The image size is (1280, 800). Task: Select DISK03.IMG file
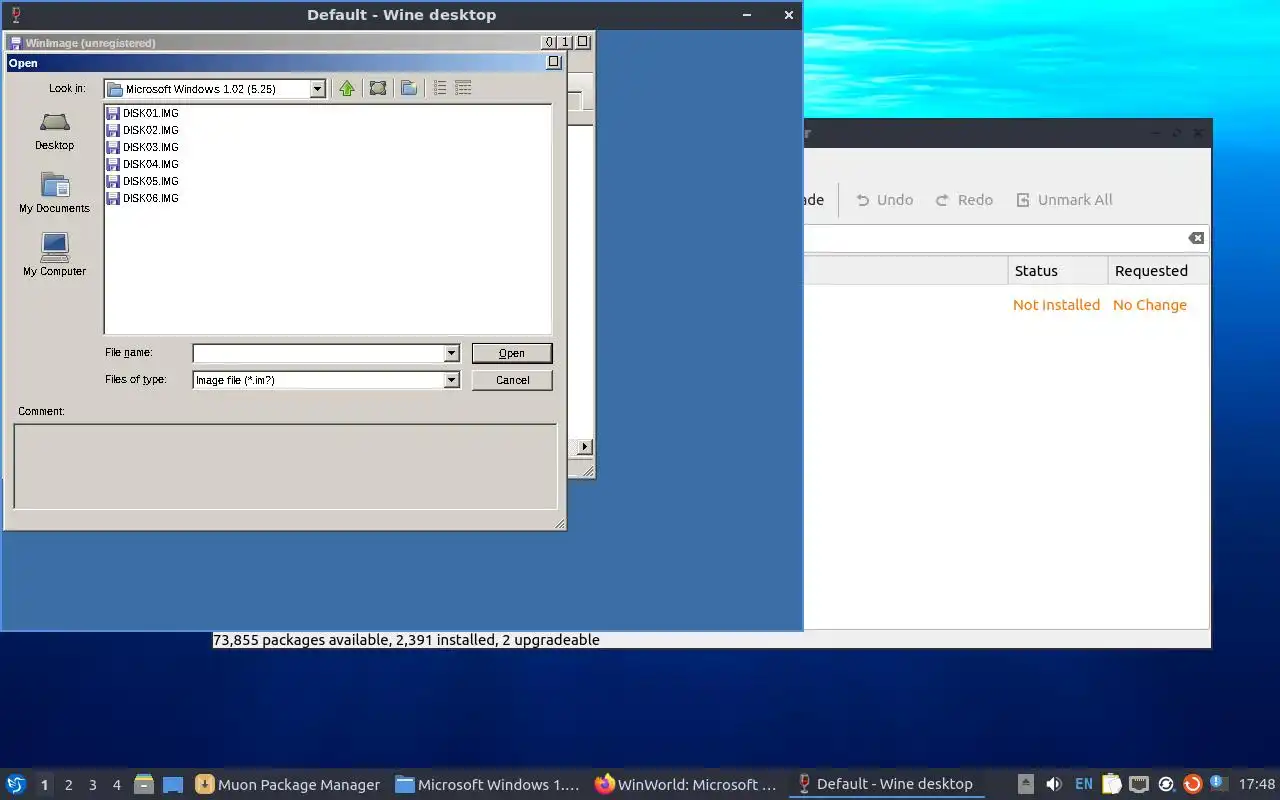click(x=142, y=147)
